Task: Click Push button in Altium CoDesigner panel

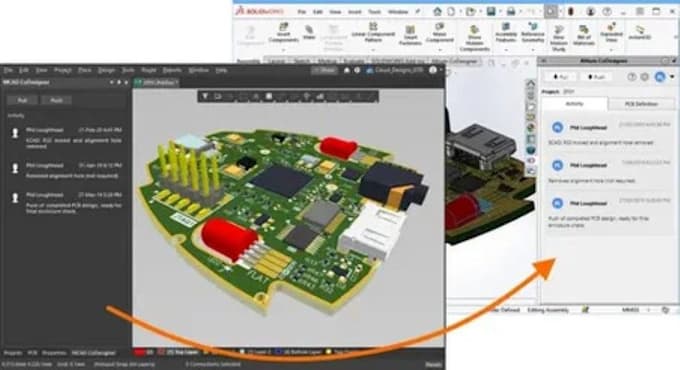Action: pos(56,100)
